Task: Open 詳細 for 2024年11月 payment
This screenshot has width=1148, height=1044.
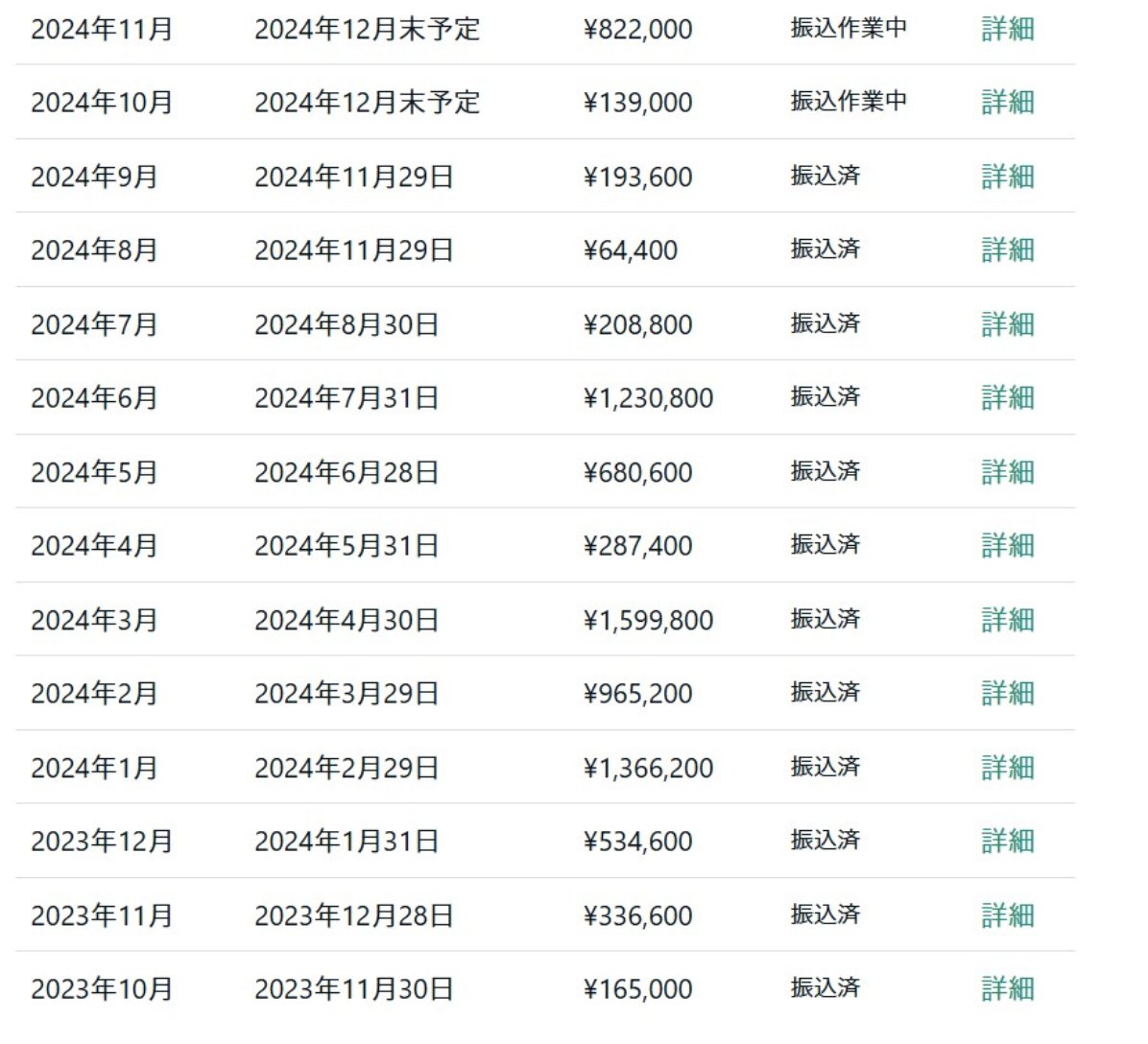Action: click(x=1008, y=29)
